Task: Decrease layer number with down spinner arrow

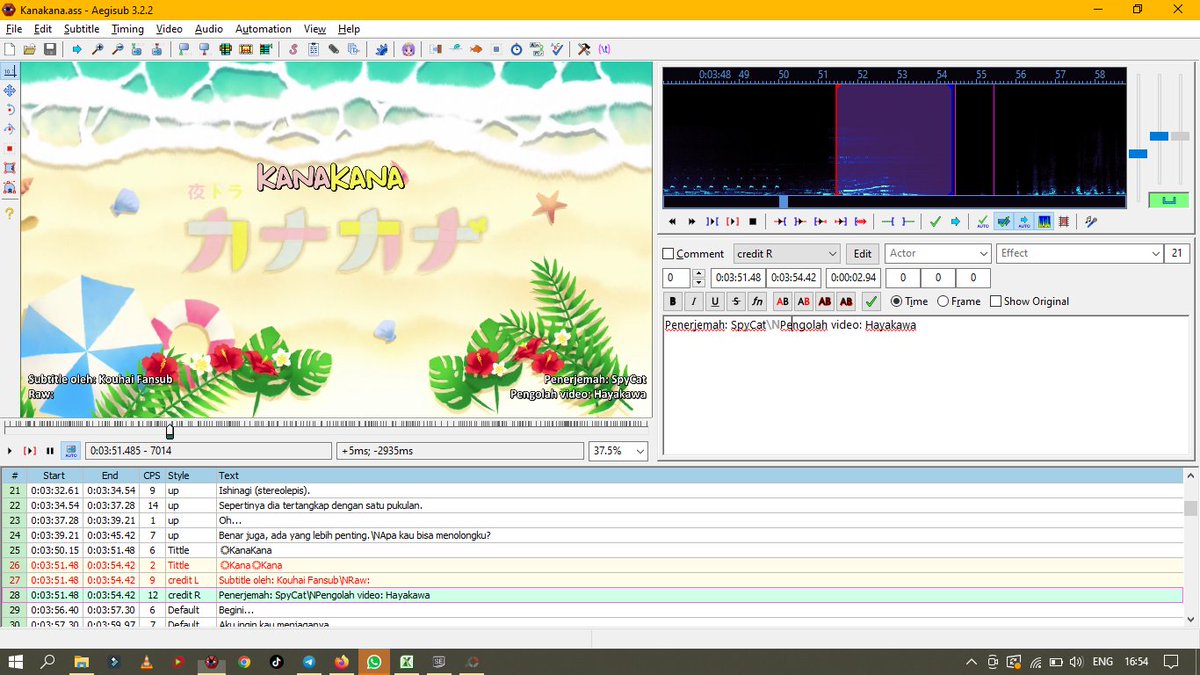Action: tap(697, 283)
